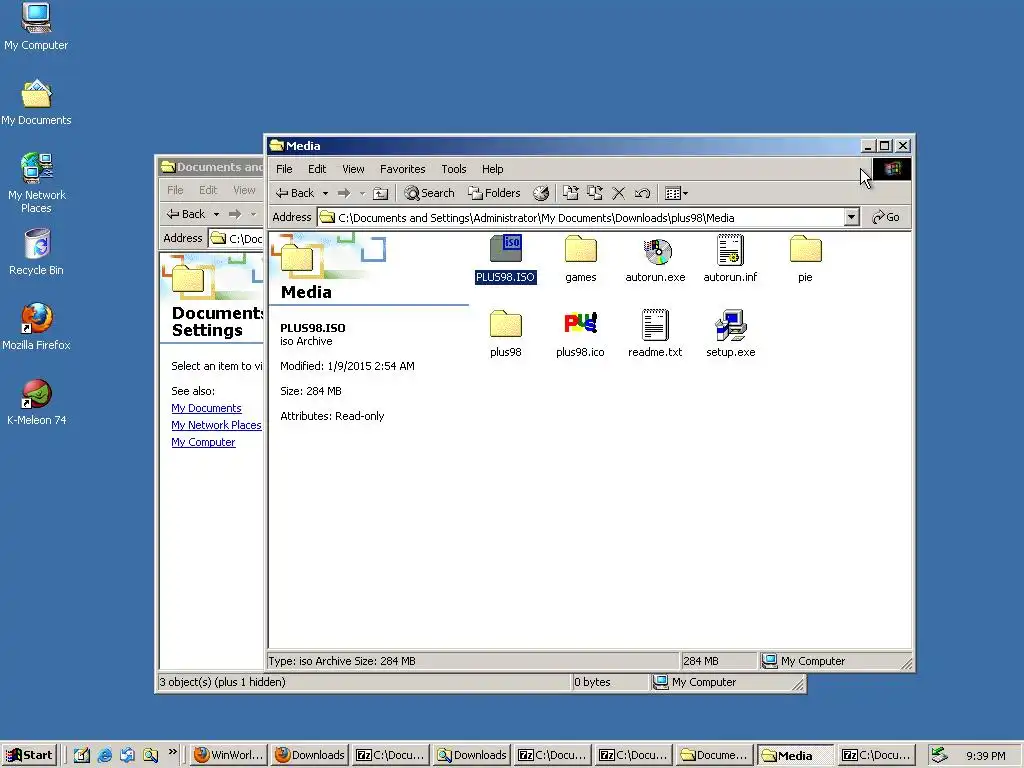
Task: Click My Computer link in background window
Action: 203,442
